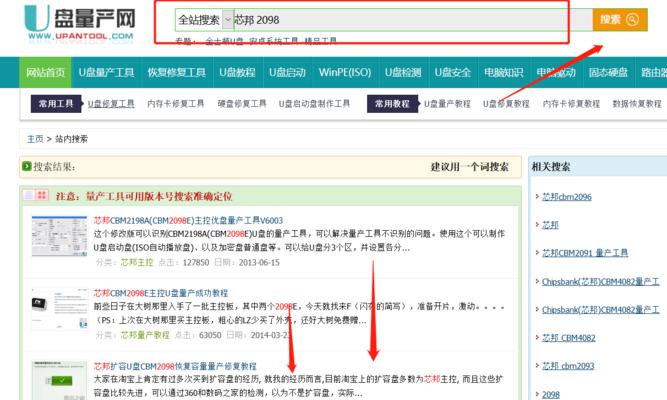Switch to the list view icon
The height and width of the screenshot is (400, 667).
coord(29,195)
